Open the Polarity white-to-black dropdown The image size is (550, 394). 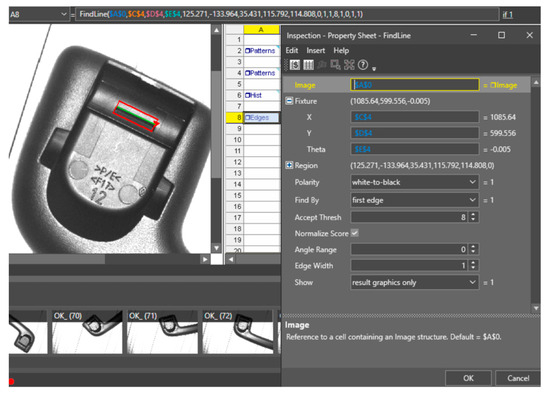point(415,182)
